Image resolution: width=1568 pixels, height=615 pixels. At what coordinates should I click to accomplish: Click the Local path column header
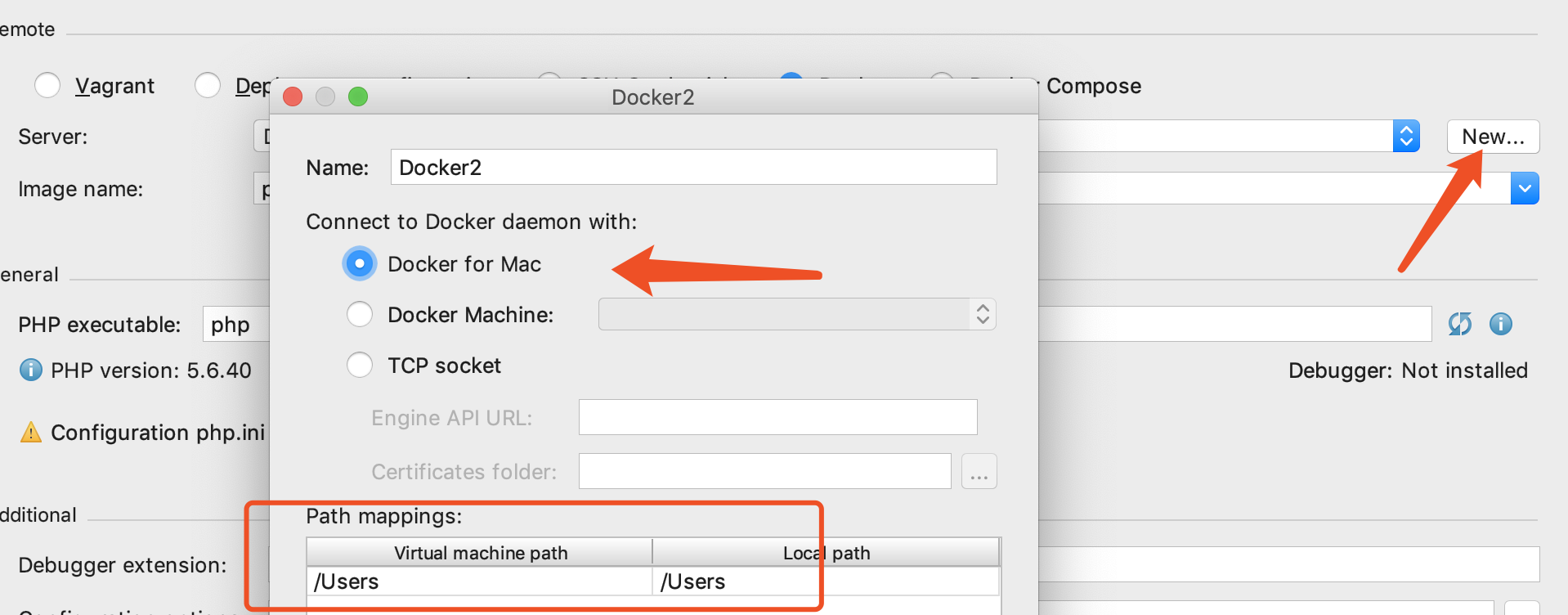click(x=826, y=552)
